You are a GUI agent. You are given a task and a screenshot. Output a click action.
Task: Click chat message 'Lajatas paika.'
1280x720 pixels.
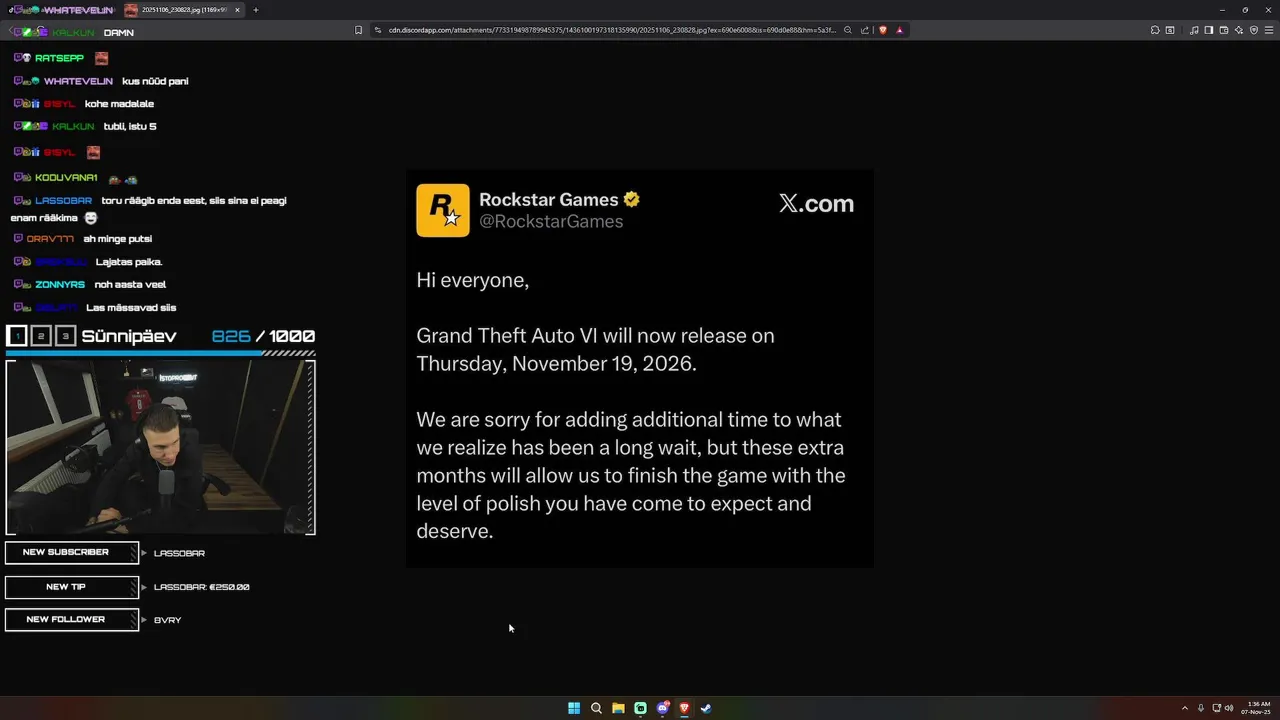coord(129,262)
